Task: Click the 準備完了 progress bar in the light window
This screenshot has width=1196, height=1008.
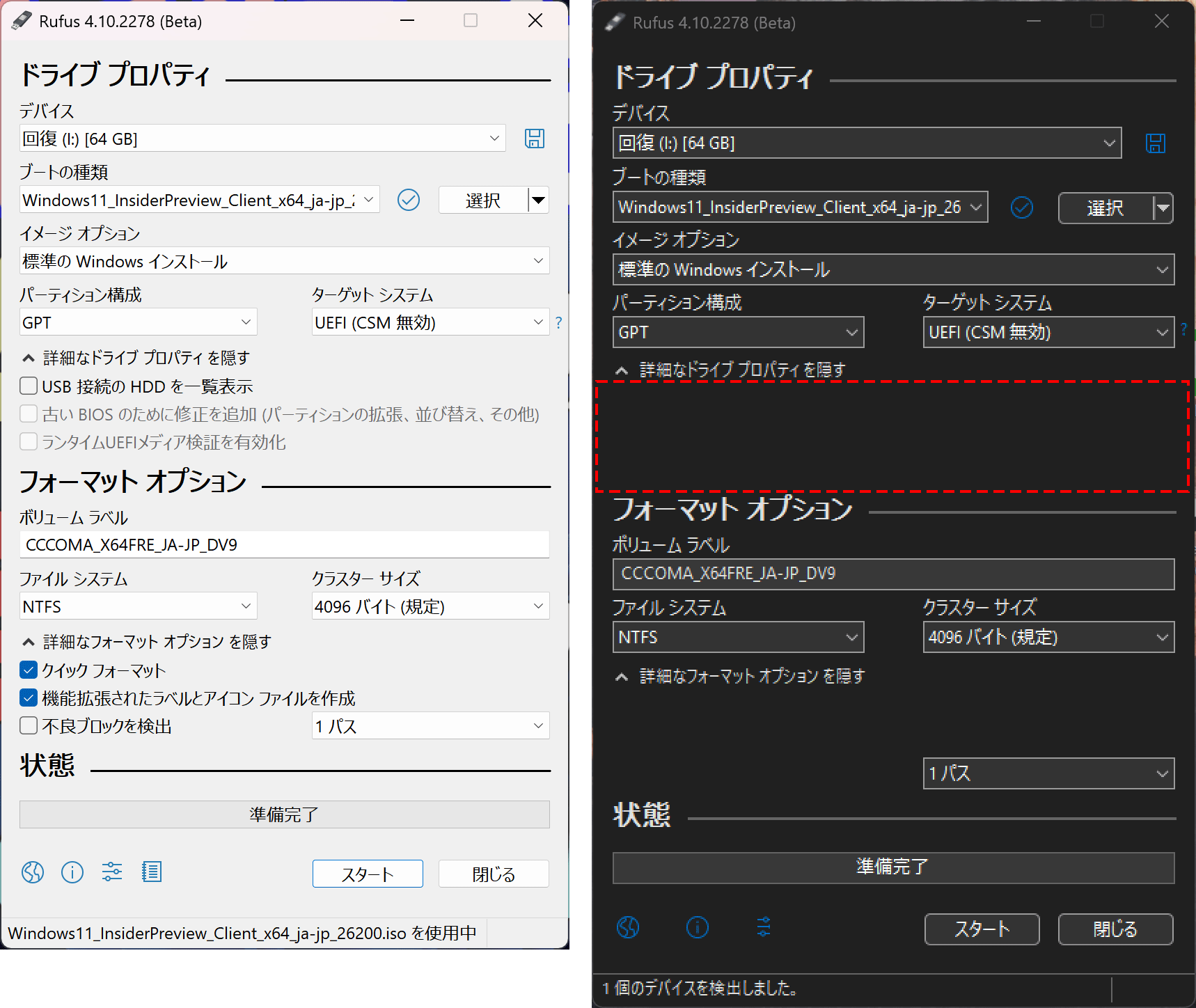Action: pyautogui.click(x=284, y=814)
